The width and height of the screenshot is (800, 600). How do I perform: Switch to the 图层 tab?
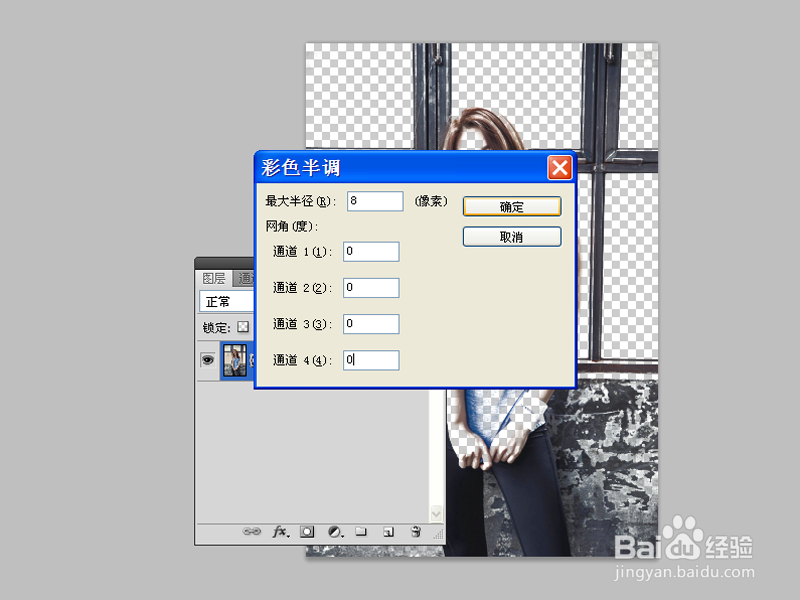point(214,278)
